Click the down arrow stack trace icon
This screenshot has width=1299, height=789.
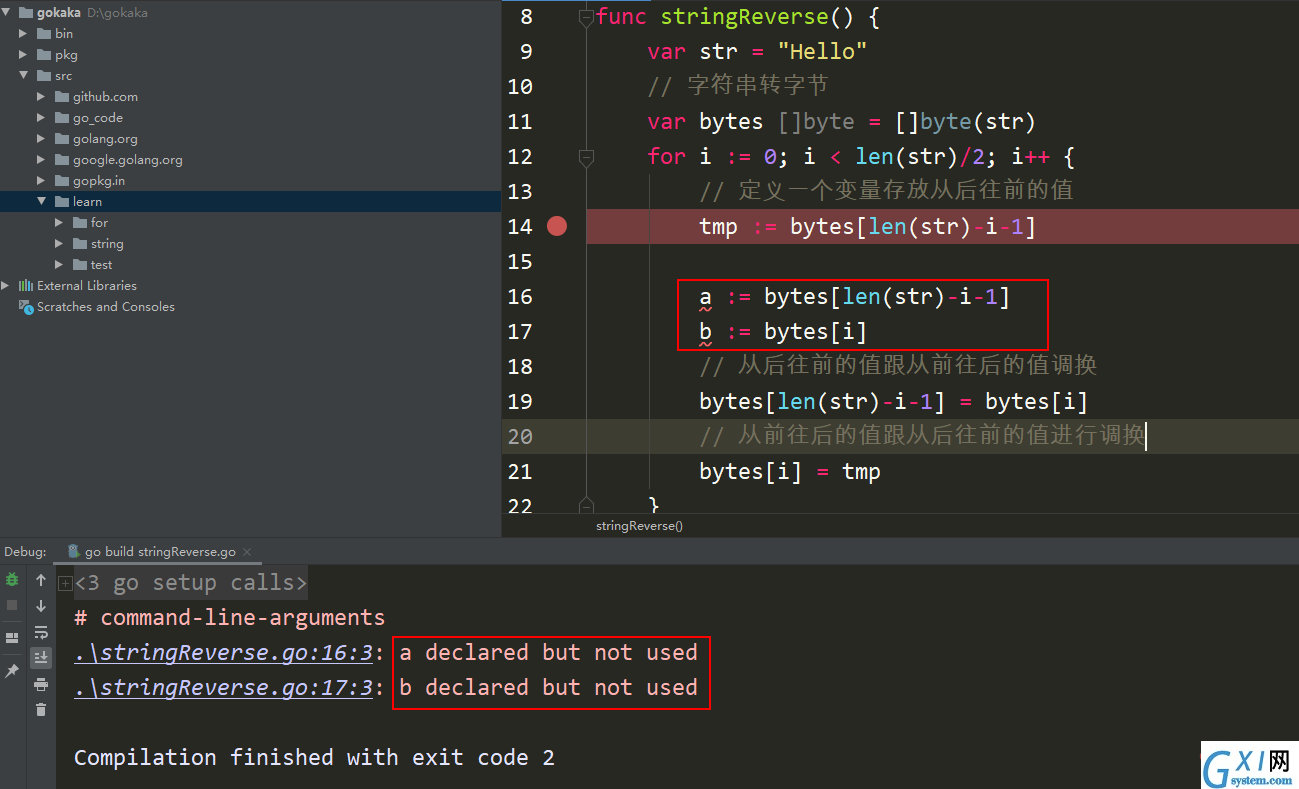pos(41,606)
